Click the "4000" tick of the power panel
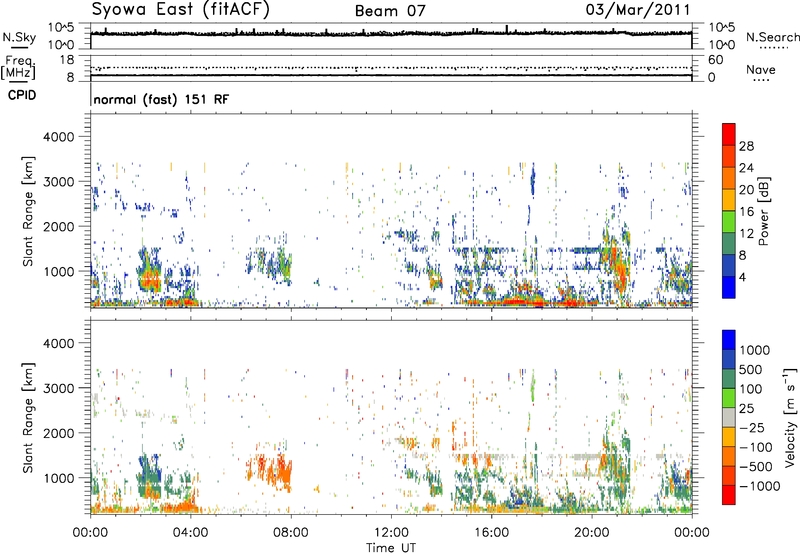This screenshot has height=554, width=800. 58,137
